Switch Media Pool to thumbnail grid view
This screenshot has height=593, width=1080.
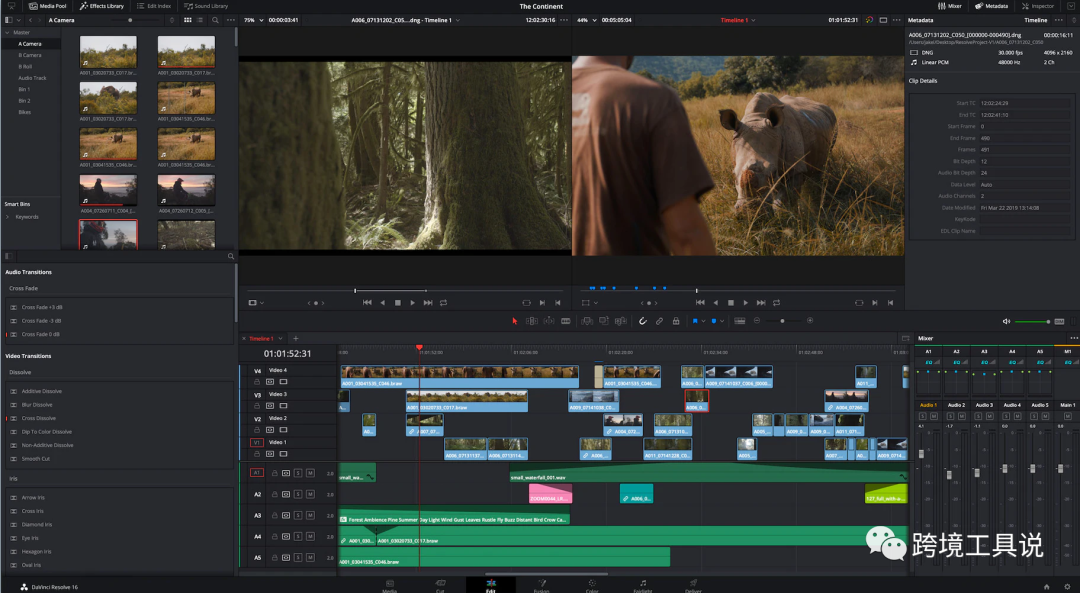click(187, 20)
